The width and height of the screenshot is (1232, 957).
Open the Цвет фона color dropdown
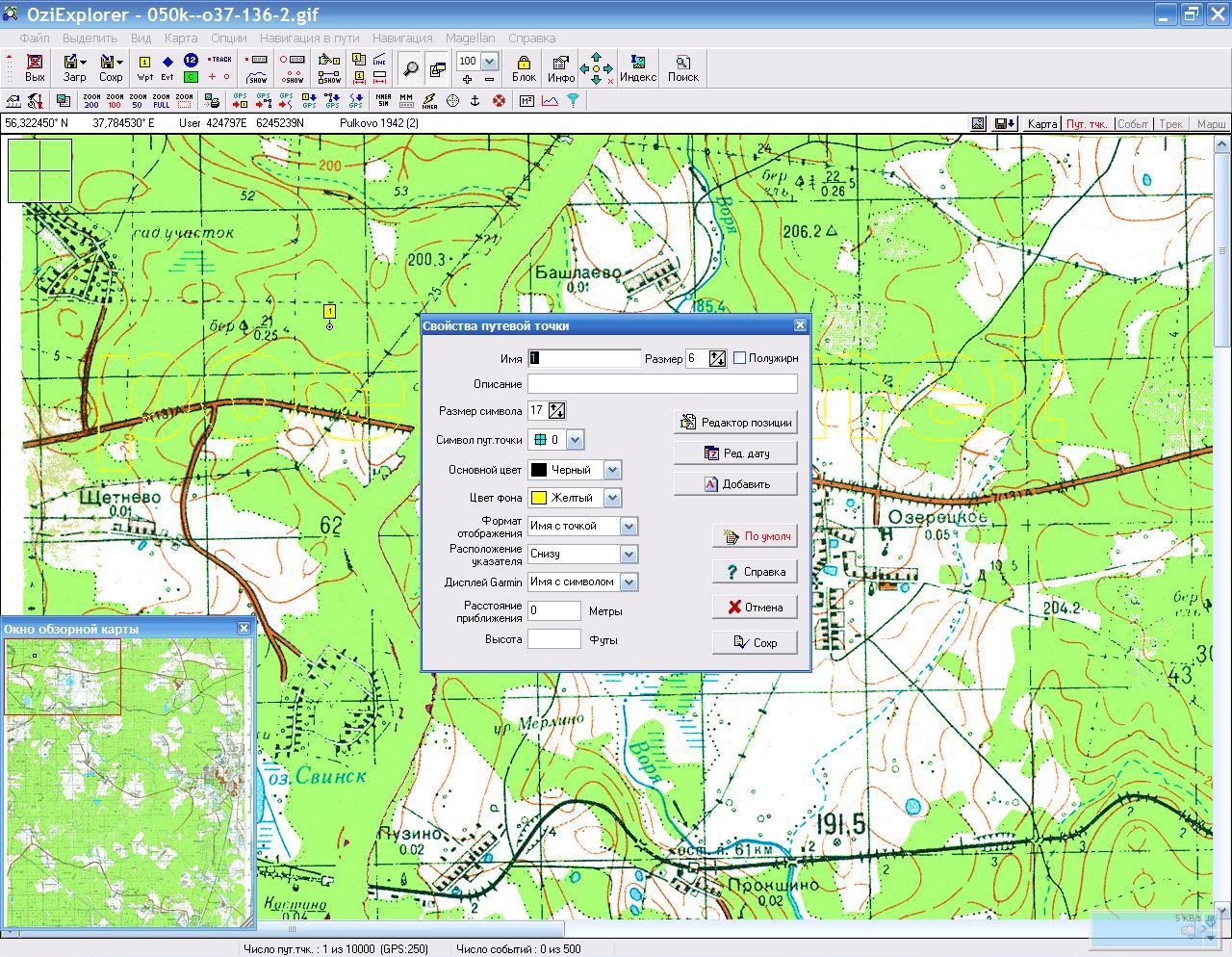tap(612, 498)
